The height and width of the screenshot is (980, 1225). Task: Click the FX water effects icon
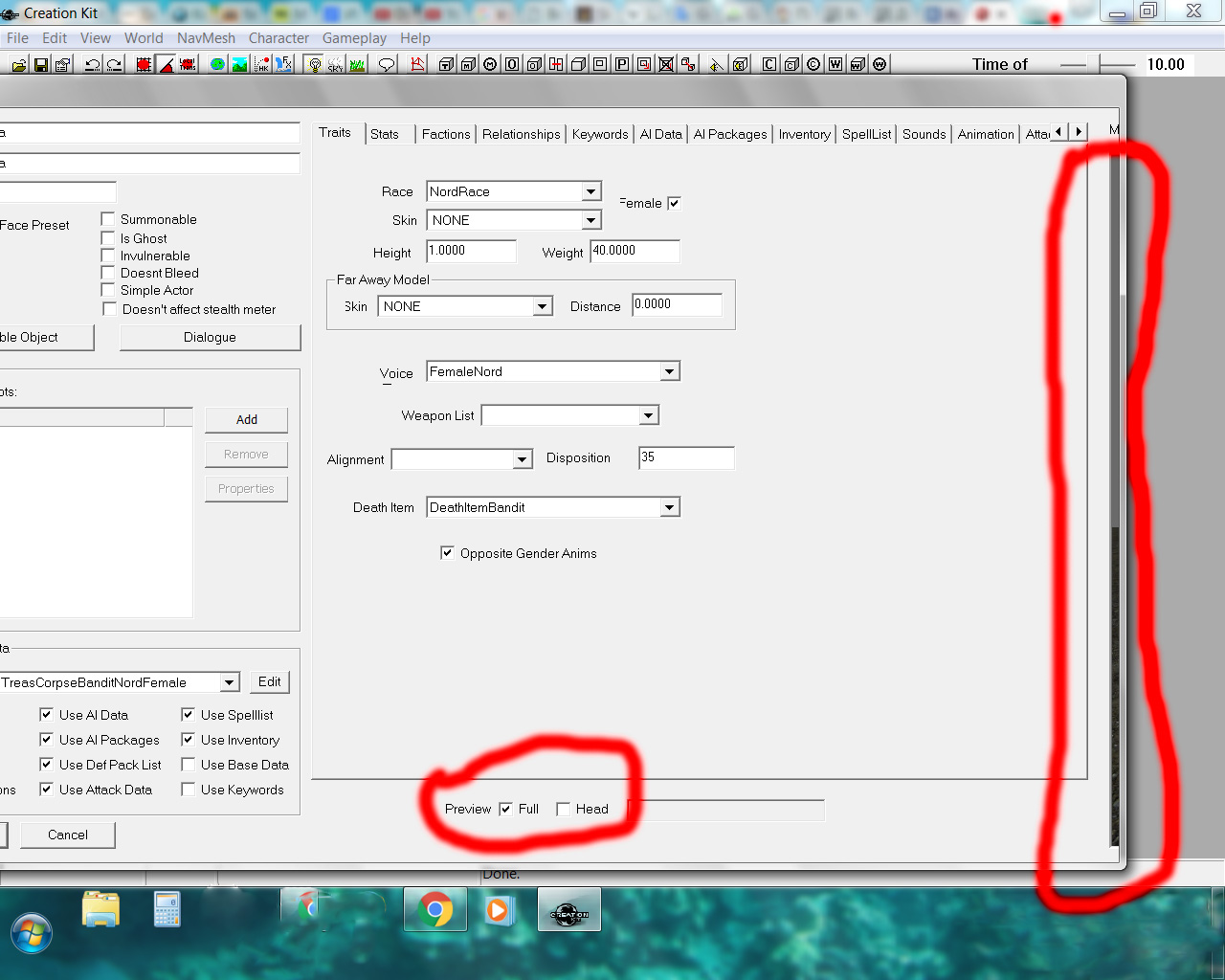(283, 64)
